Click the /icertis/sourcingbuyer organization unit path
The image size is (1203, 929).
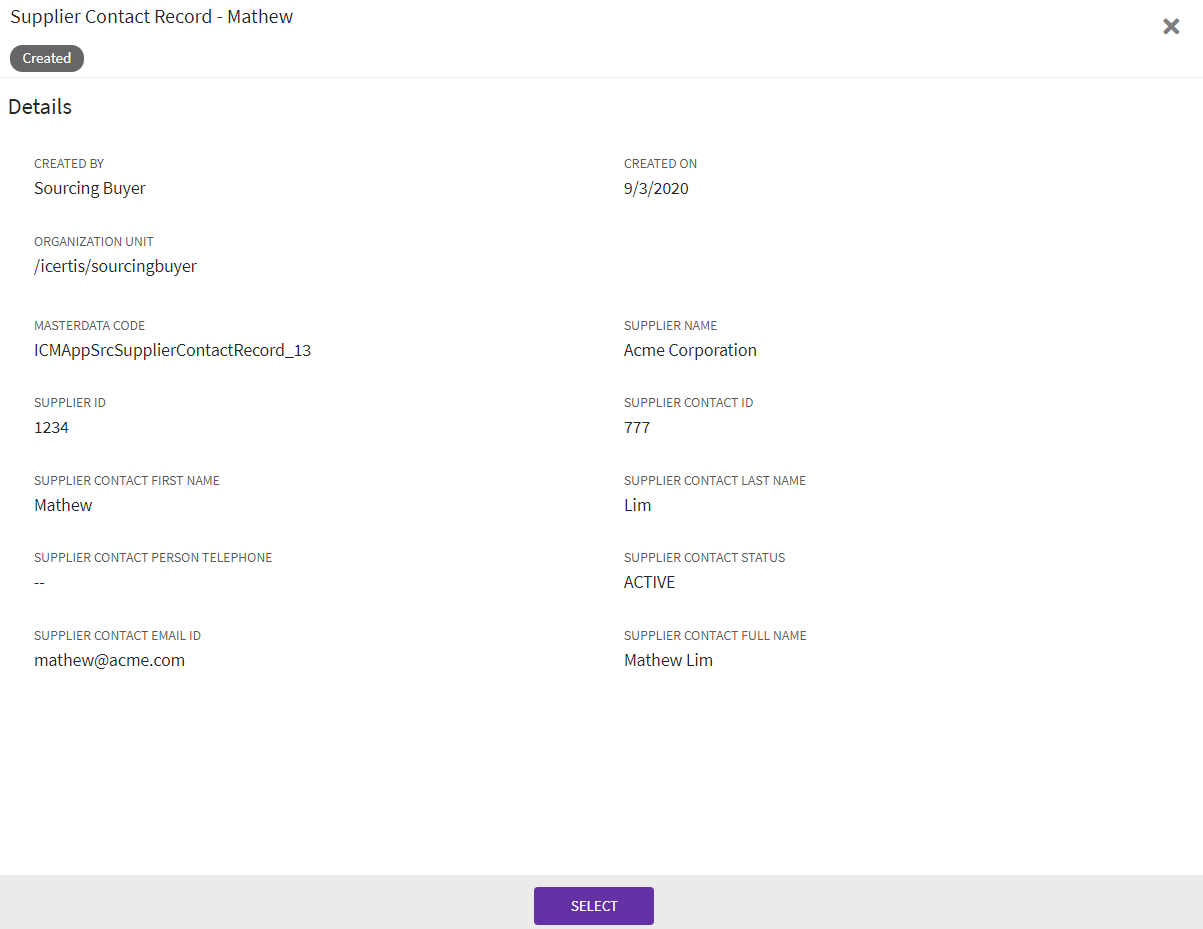click(x=115, y=266)
